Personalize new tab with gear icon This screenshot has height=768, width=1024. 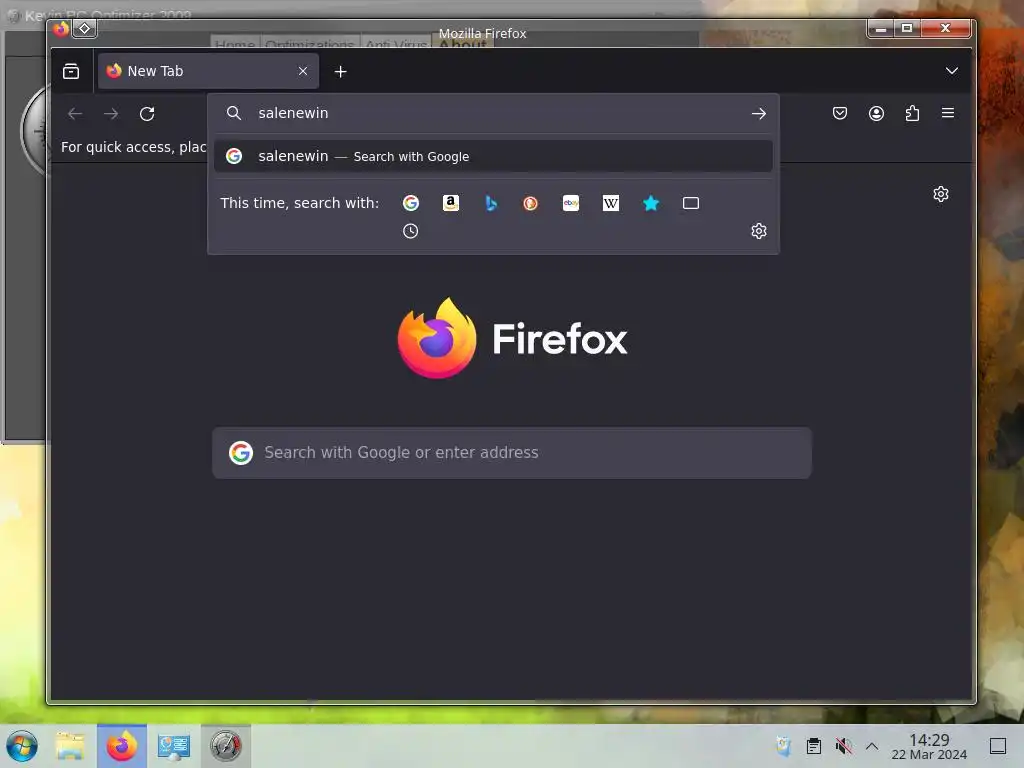tap(940, 194)
